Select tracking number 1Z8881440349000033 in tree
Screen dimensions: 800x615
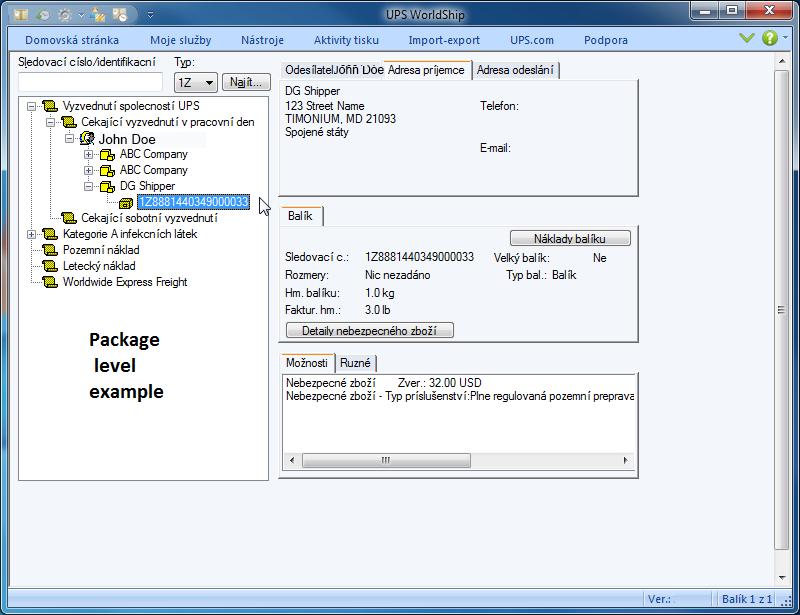[193, 202]
